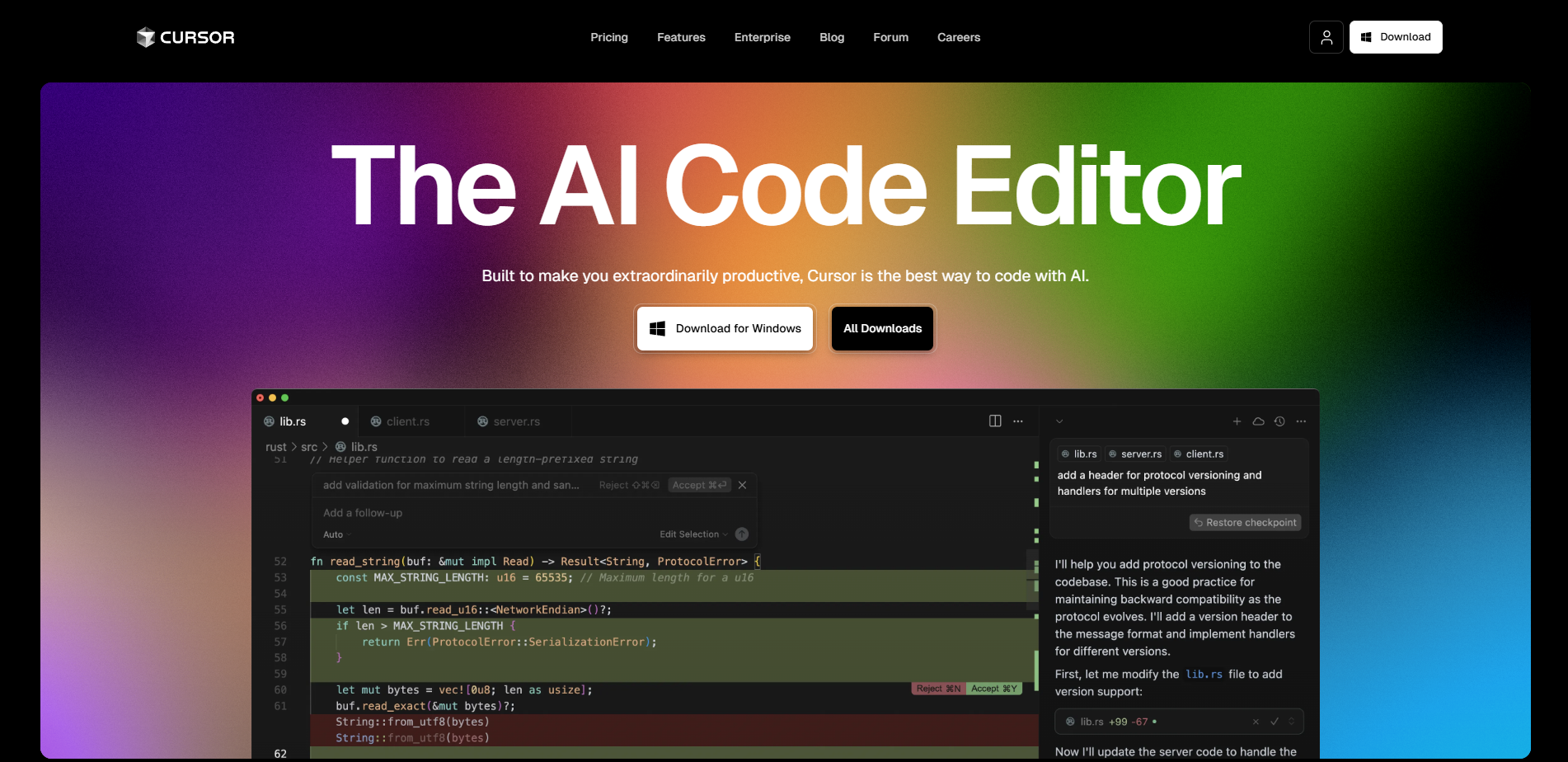Screen dimensions: 1568x762
Task: Click the yellow minimize dot of editor window
Action: (x=273, y=397)
